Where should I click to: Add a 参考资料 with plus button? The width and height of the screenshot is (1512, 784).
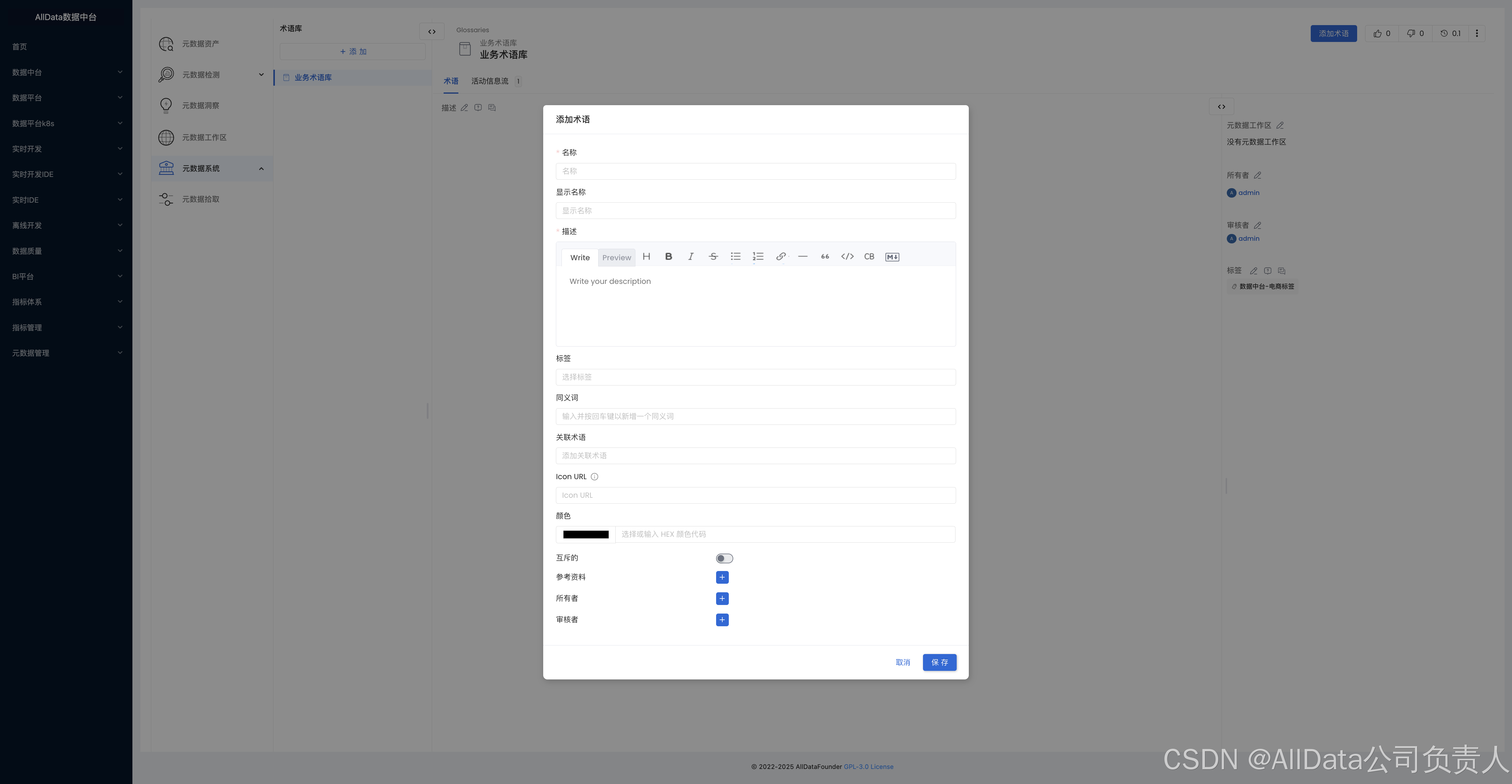[x=722, y=577]
